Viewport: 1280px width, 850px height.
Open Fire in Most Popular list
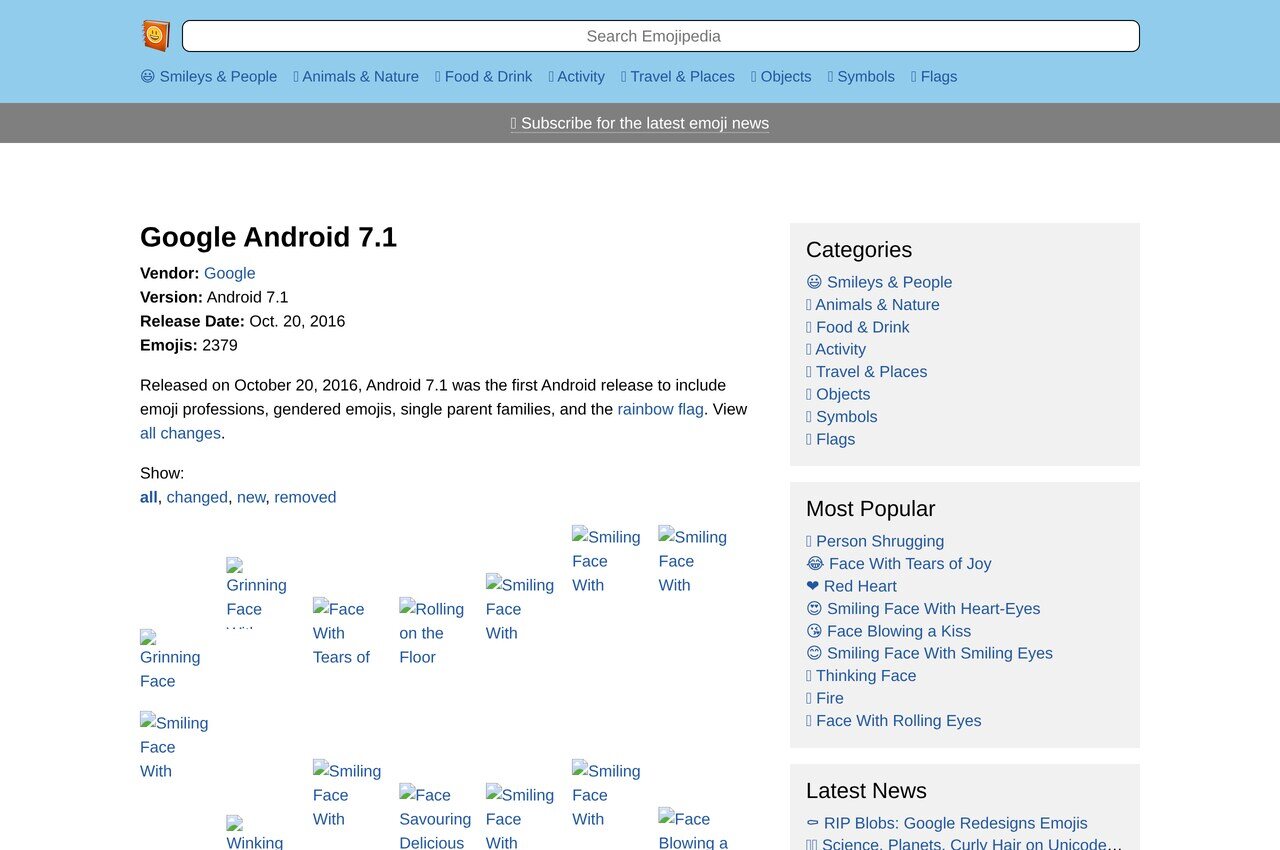825,698
